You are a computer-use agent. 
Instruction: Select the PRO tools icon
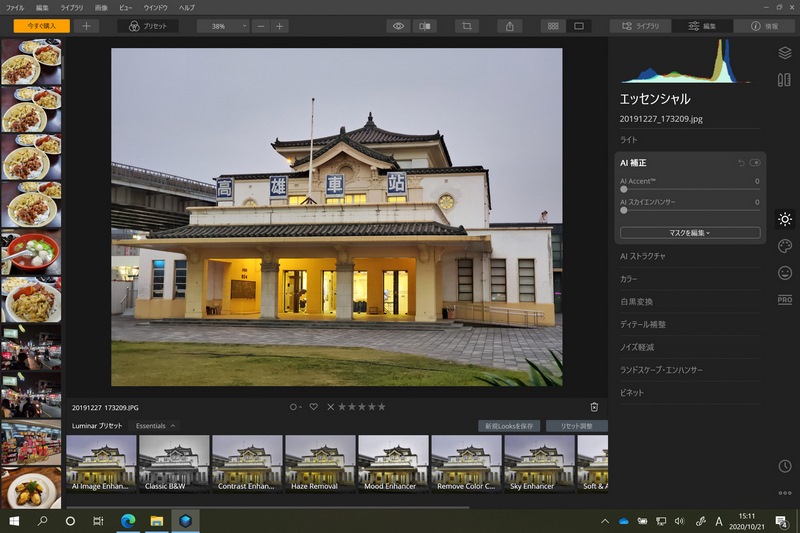coord(785,299)
